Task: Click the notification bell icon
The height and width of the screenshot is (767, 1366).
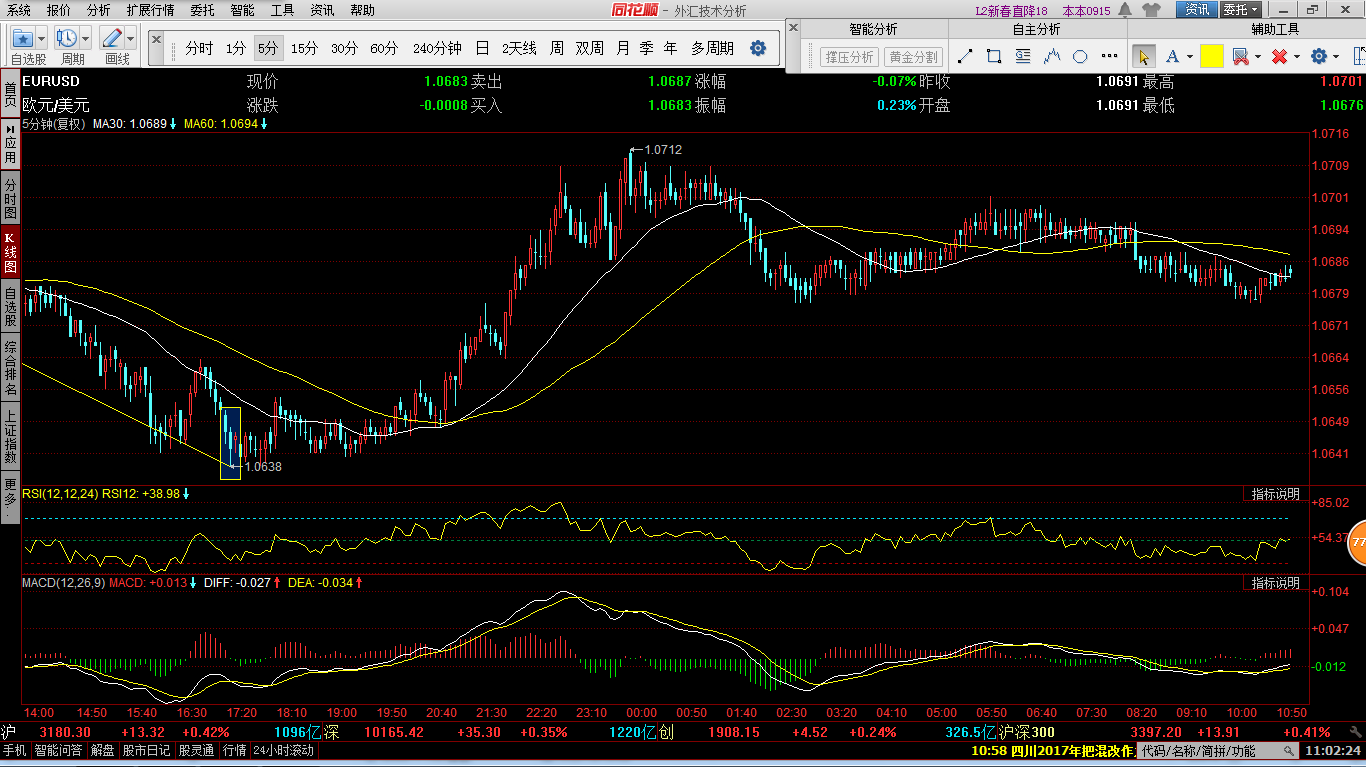Action: tap(1126, 10)
